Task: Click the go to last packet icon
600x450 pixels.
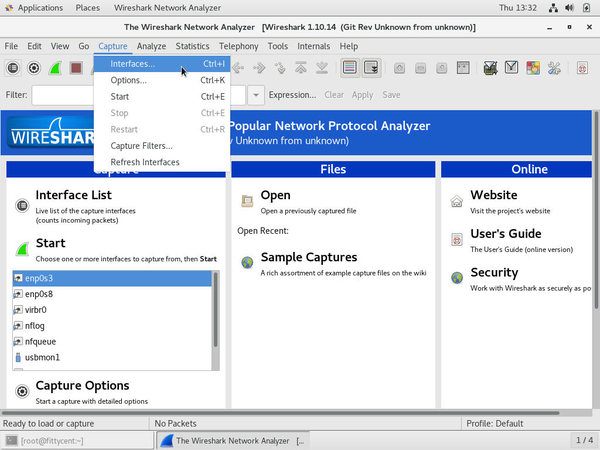Action: pyautogui.click(x=322, y=68)
